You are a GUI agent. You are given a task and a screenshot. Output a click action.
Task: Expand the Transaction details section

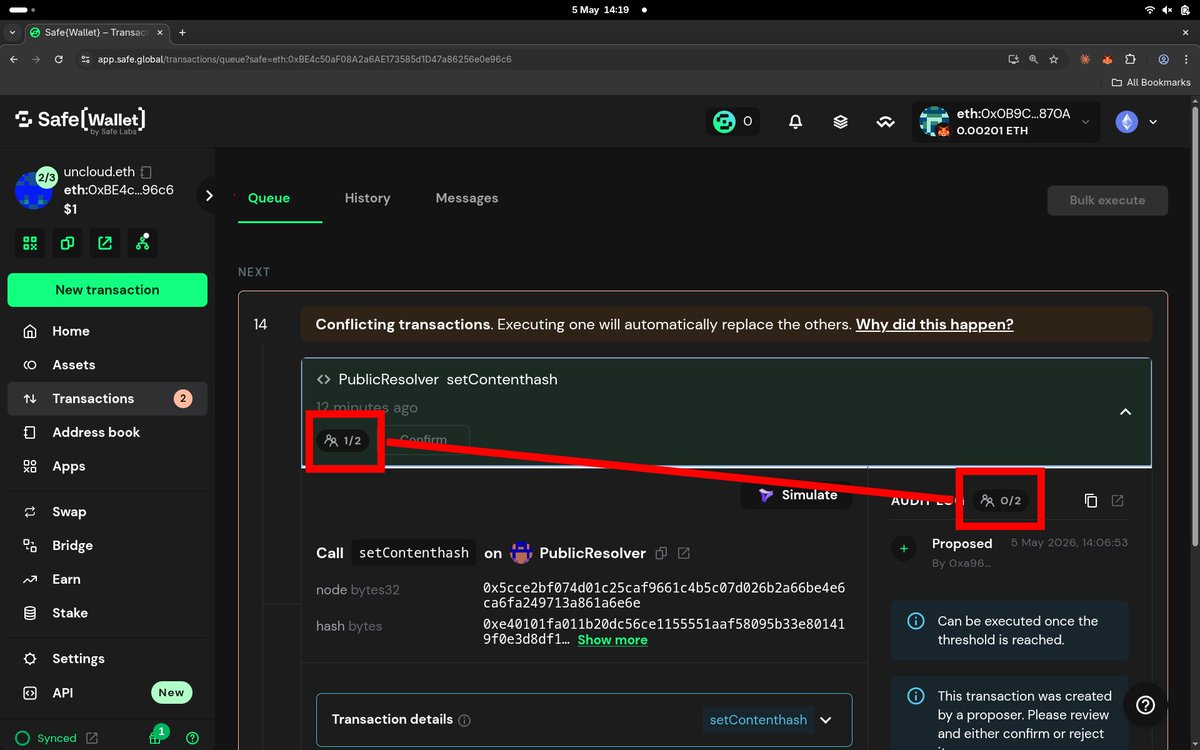(x=826, y=720)
